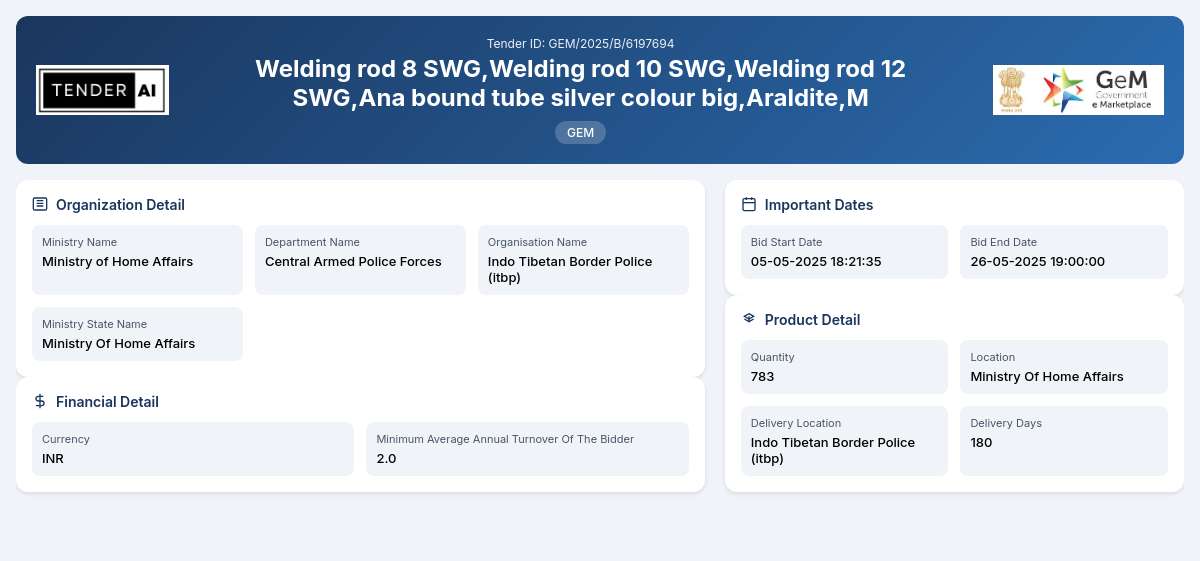Click the Financial Detail dollar icon
Image resolution: width=1200 pixels, height=561 pixels.
pos(40,401)
